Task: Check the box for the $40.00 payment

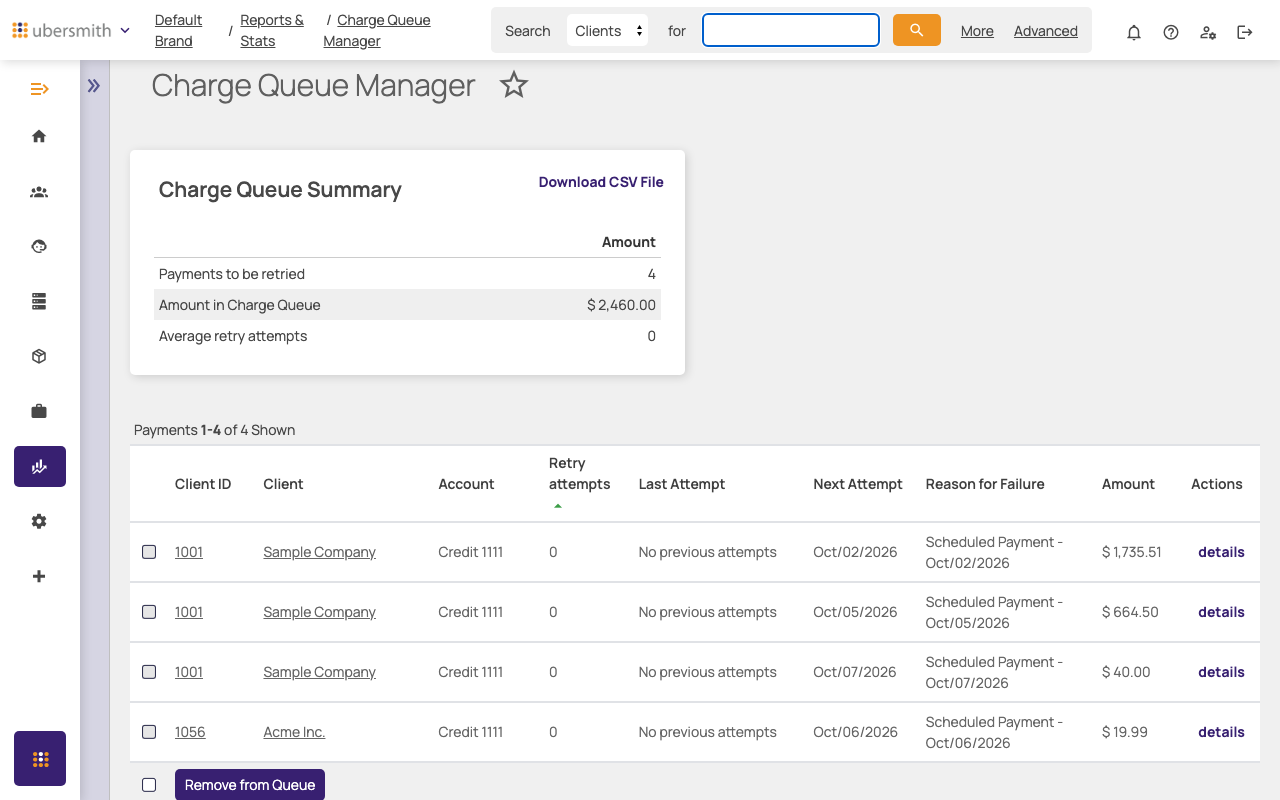Action: (x=149, y=672)
